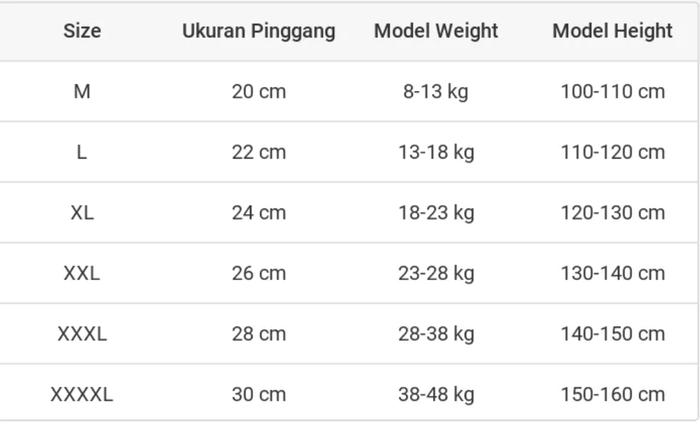Select the 28-38 kg weight cell

(436, 334)
